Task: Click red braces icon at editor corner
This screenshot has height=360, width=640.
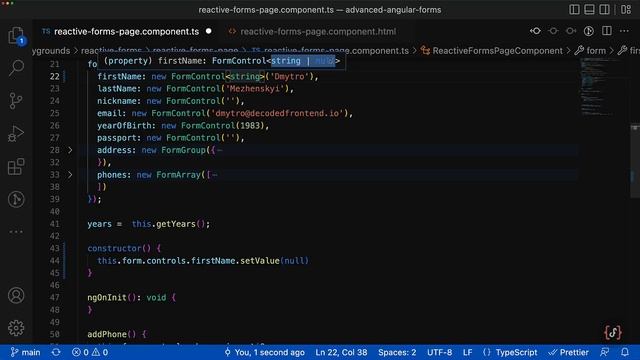Action: [x=613, y=332]
